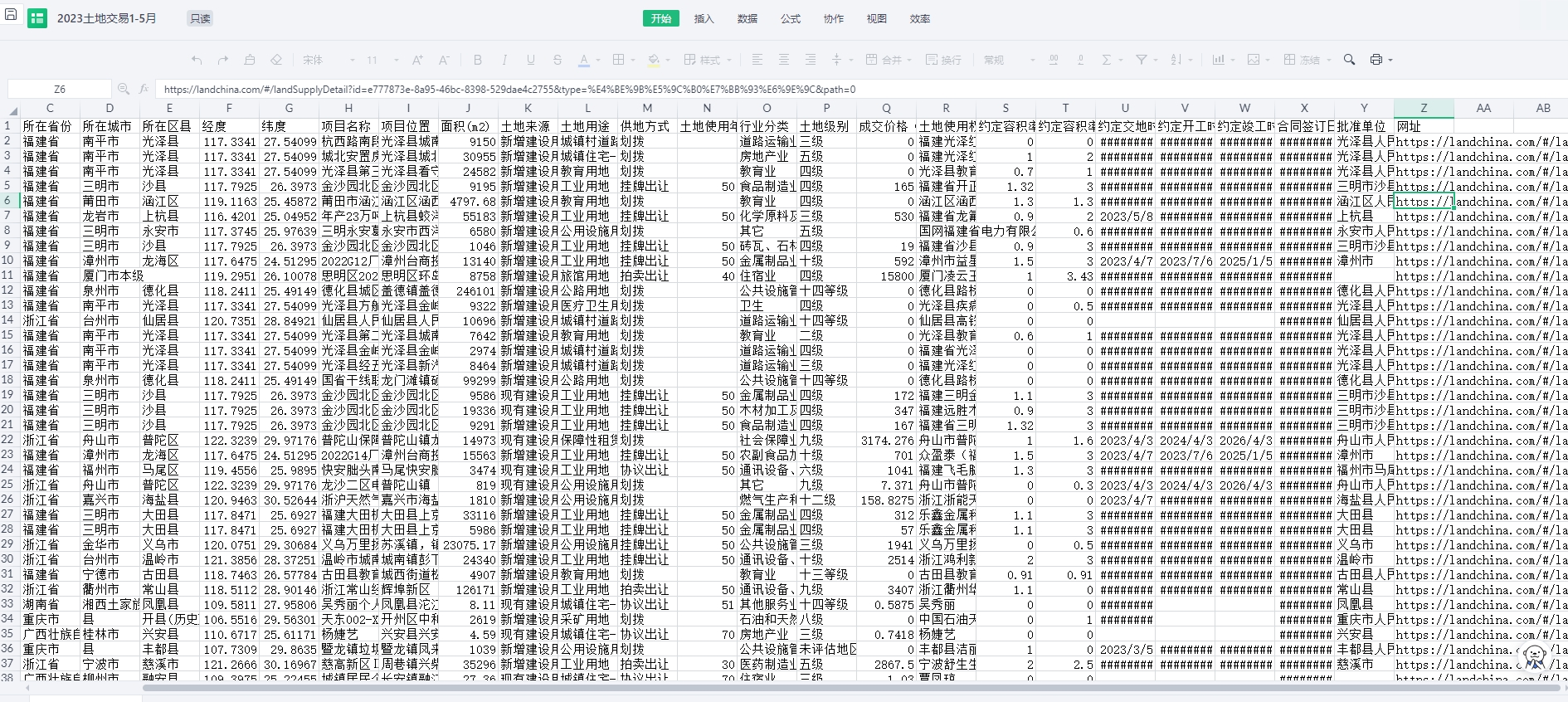The width and height of the screenshot is (1568, 702).
Task: Increase font size with A+ icon
Action: pos(417,60)
